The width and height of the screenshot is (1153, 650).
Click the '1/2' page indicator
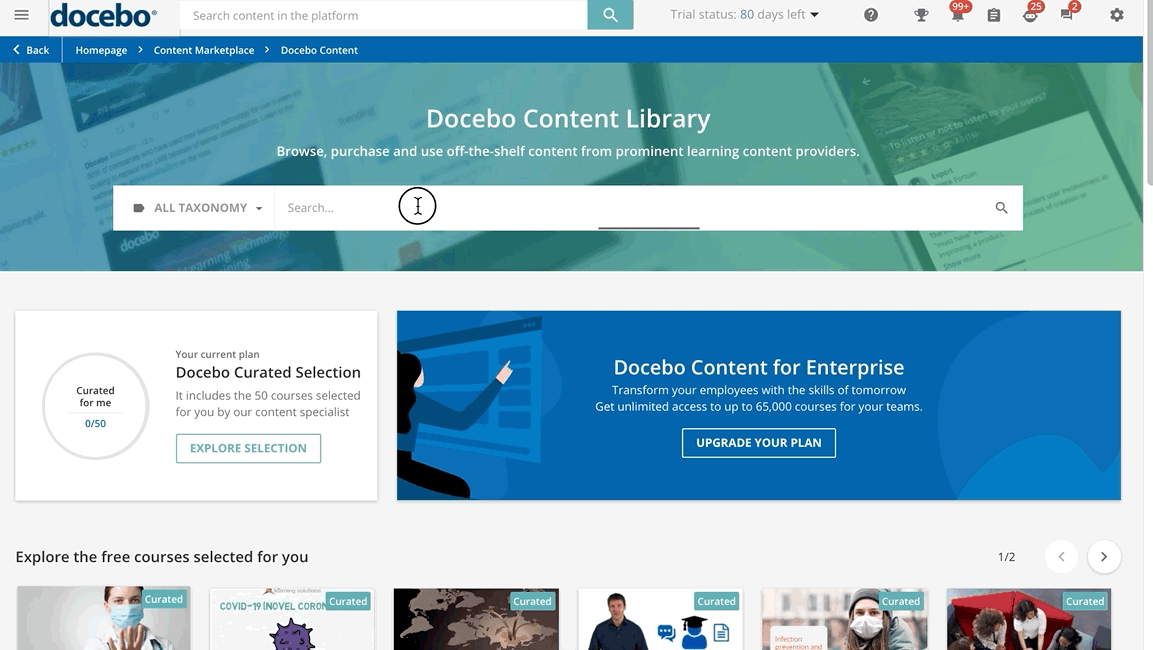(1007, 557)
